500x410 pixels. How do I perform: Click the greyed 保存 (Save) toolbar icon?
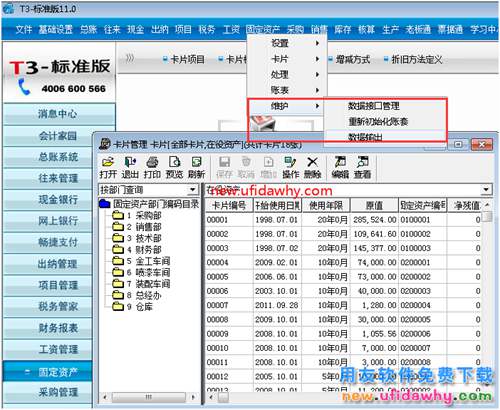pyautogui.click(x=224, y=167)
